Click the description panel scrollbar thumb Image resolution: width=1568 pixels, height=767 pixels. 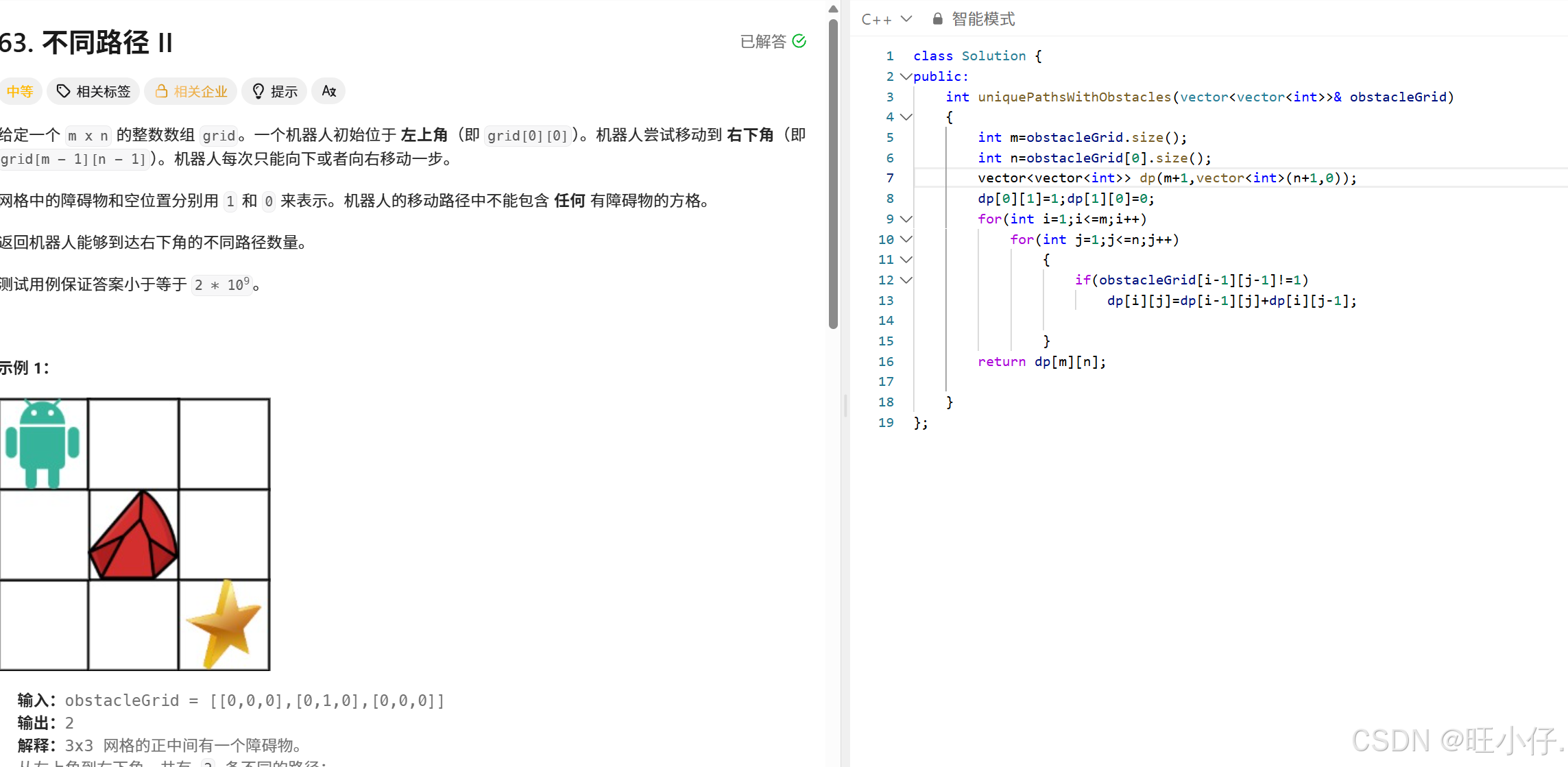[x=833, y=174]
